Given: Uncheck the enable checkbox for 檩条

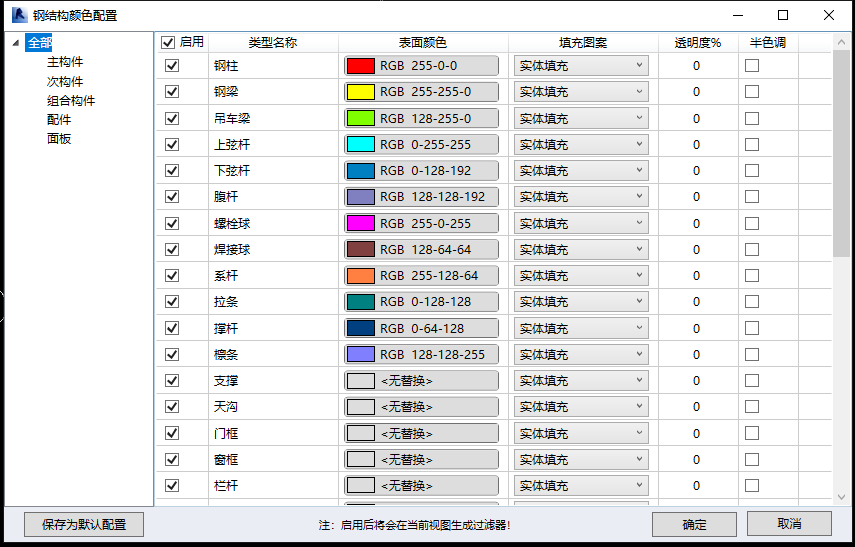Looking at the screenshot, I should [172, 354].
